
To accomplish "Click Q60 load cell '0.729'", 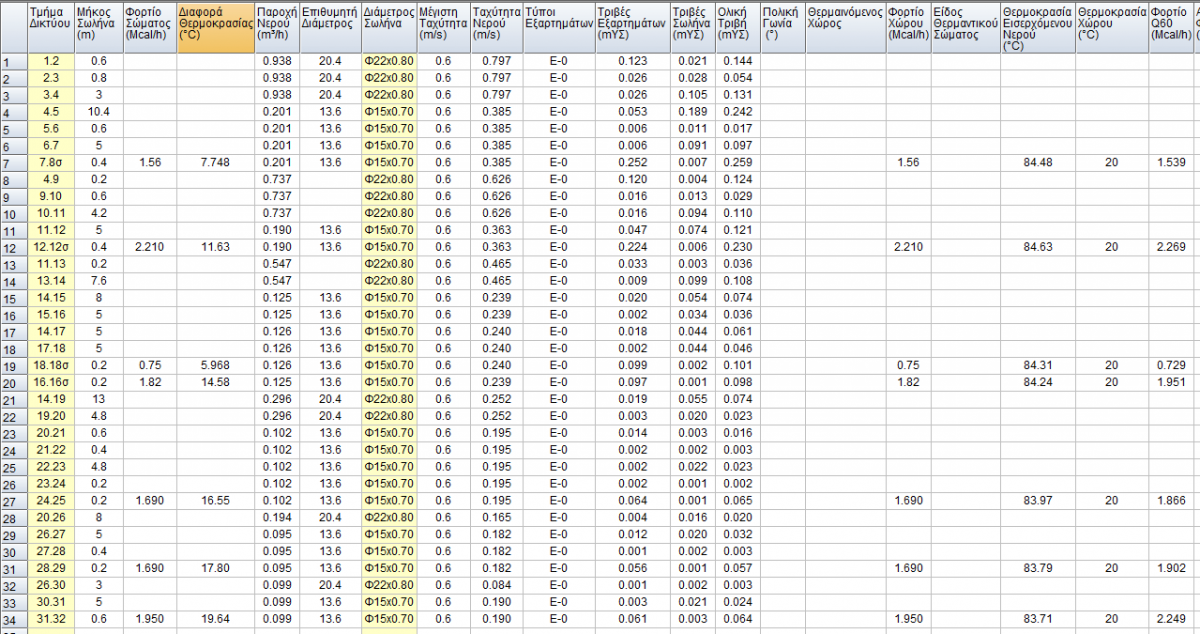I will pos(1170,365).
